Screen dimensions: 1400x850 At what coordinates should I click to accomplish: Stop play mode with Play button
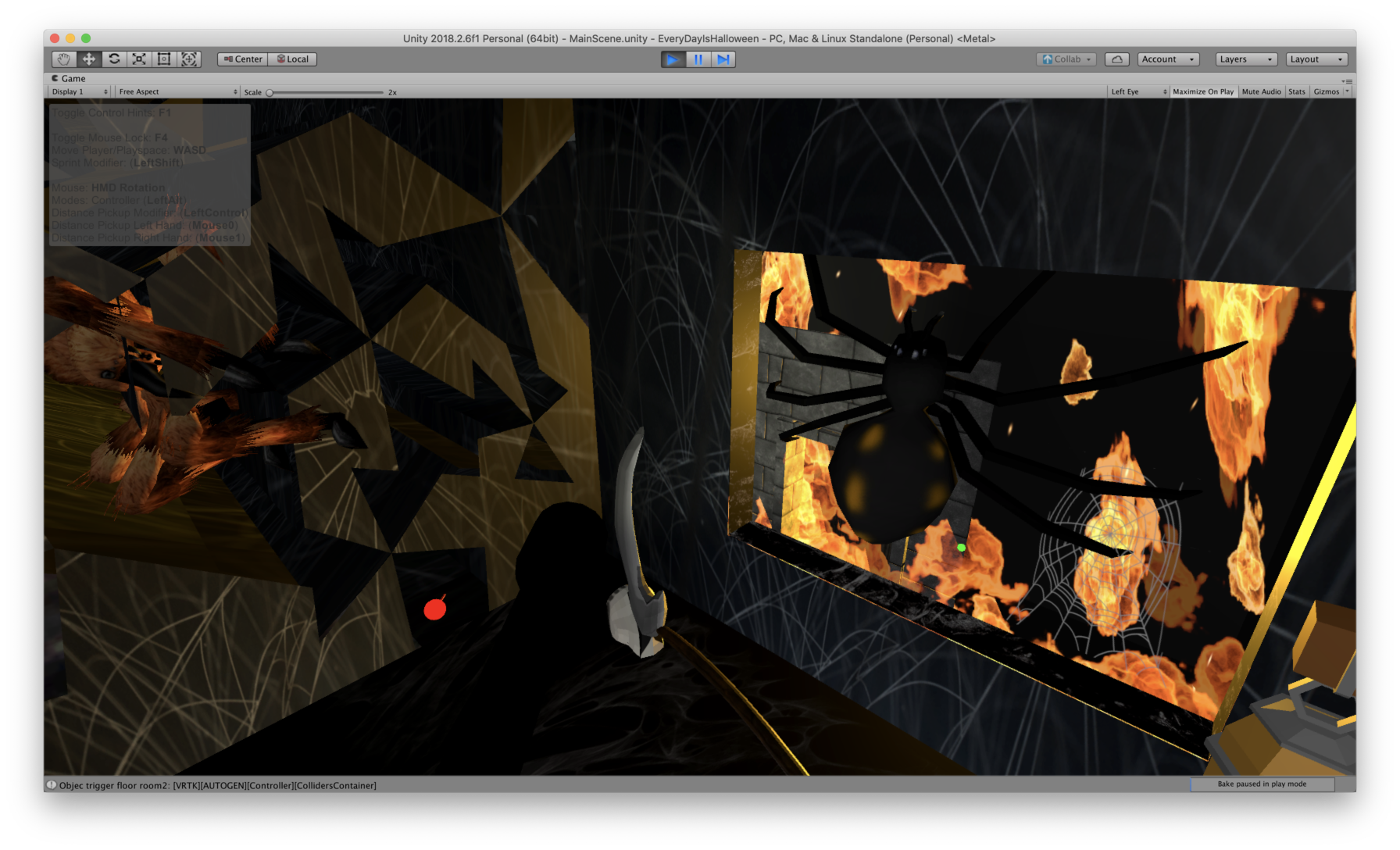point(673,59)
